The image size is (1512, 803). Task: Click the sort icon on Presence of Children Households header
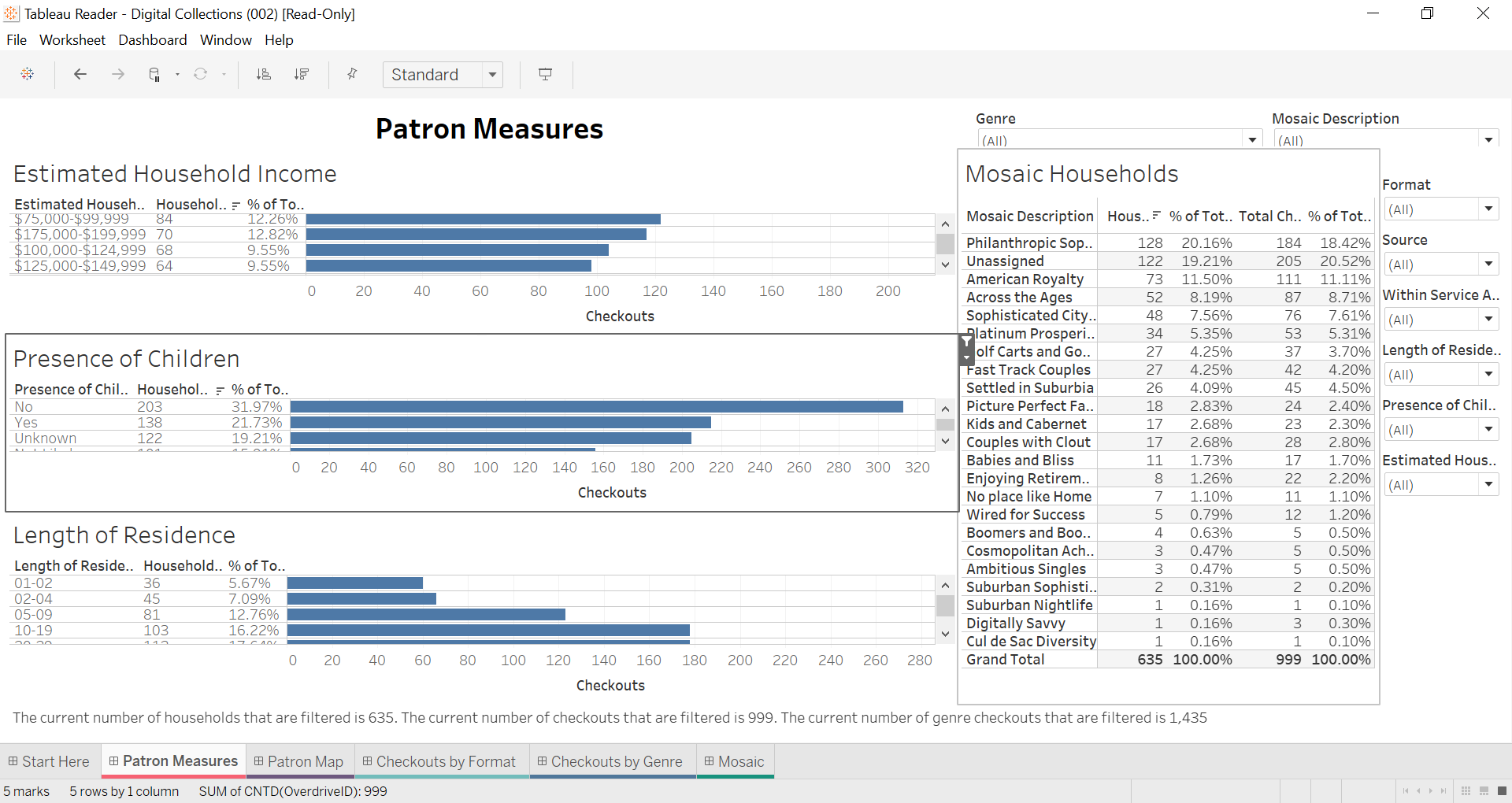(220, 390)
